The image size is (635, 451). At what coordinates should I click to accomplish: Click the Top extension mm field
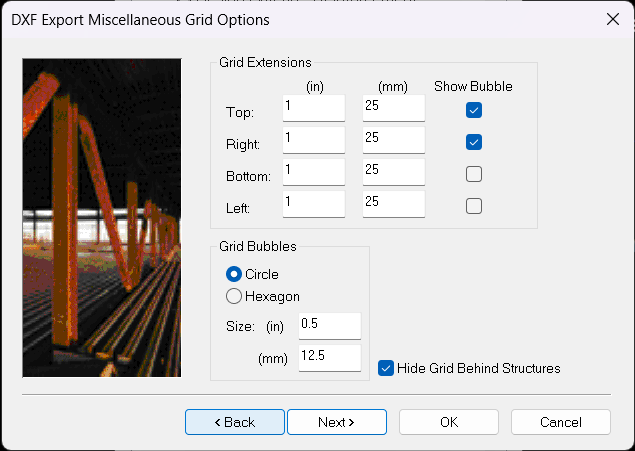click(x=393, y=109)
